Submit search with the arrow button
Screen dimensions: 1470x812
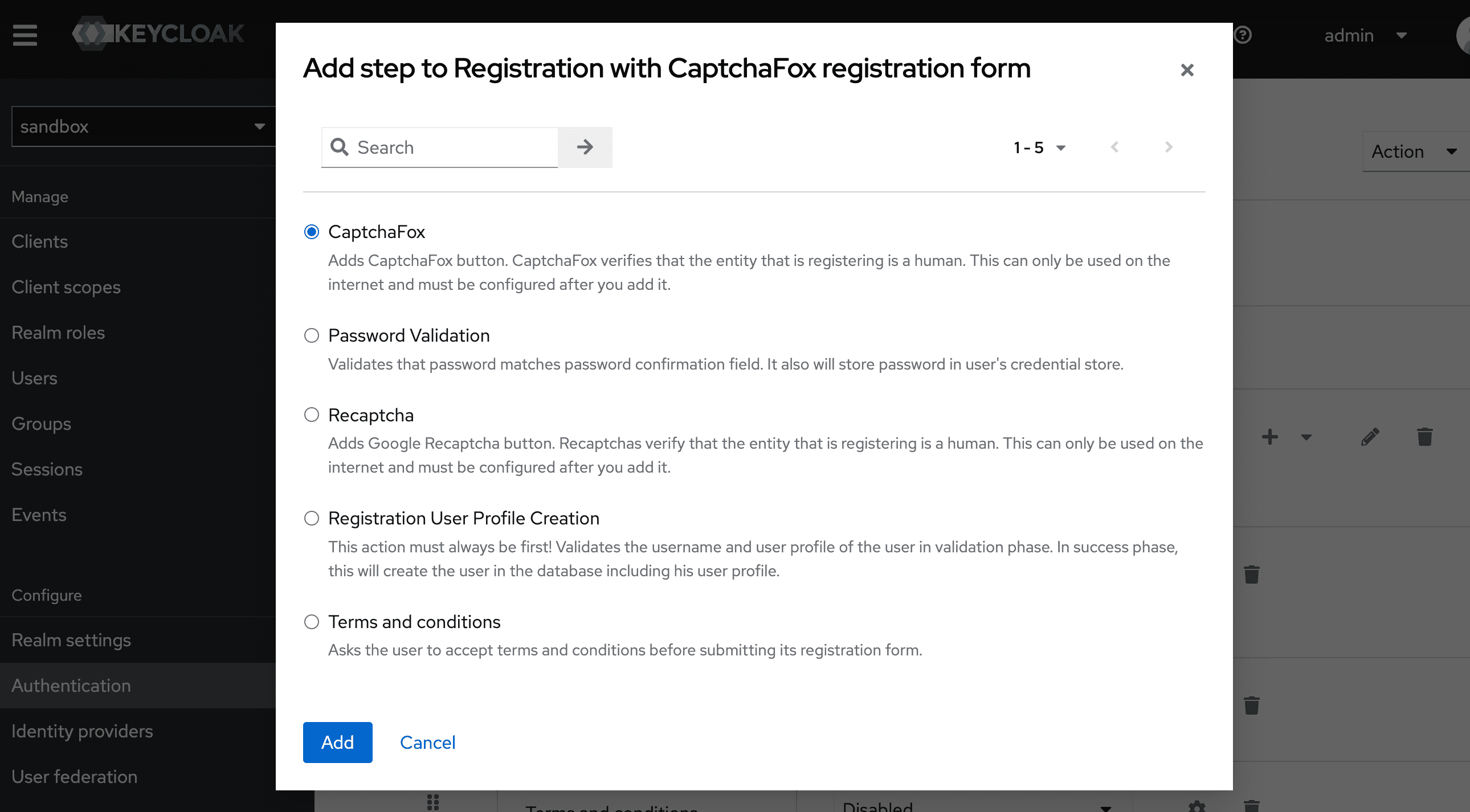tap(585, 147)
